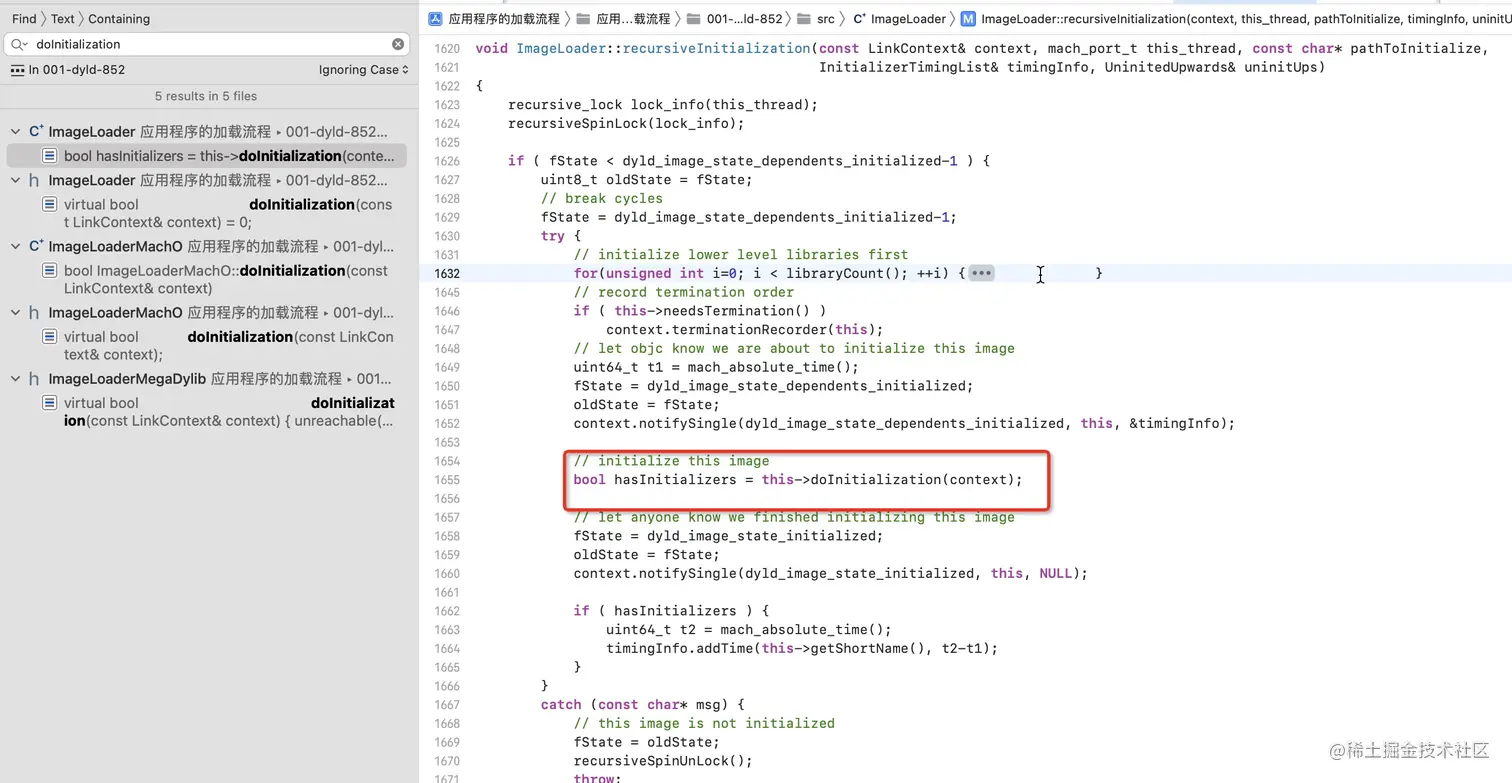
Task: Click 'uint8_t oldState = fState;' line
Action: point(646,179)
